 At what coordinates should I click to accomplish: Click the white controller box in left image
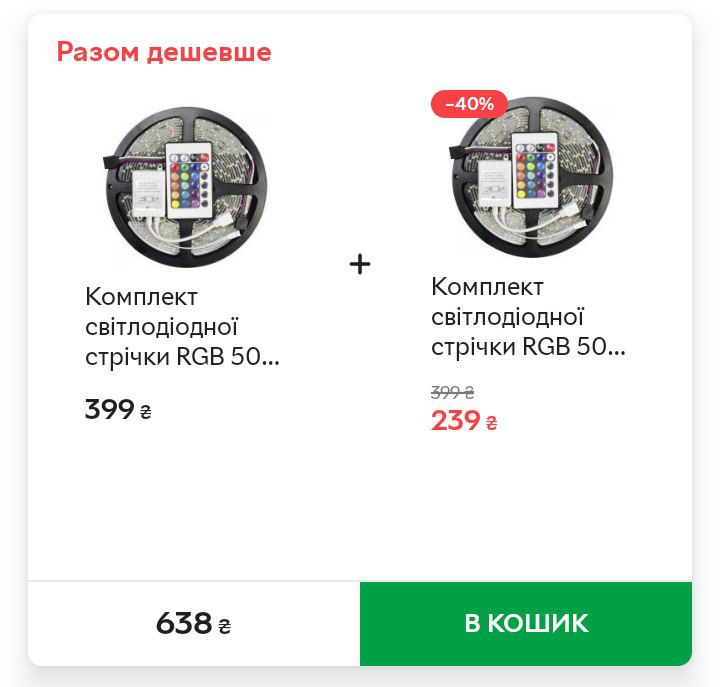[x=149, y=194]
